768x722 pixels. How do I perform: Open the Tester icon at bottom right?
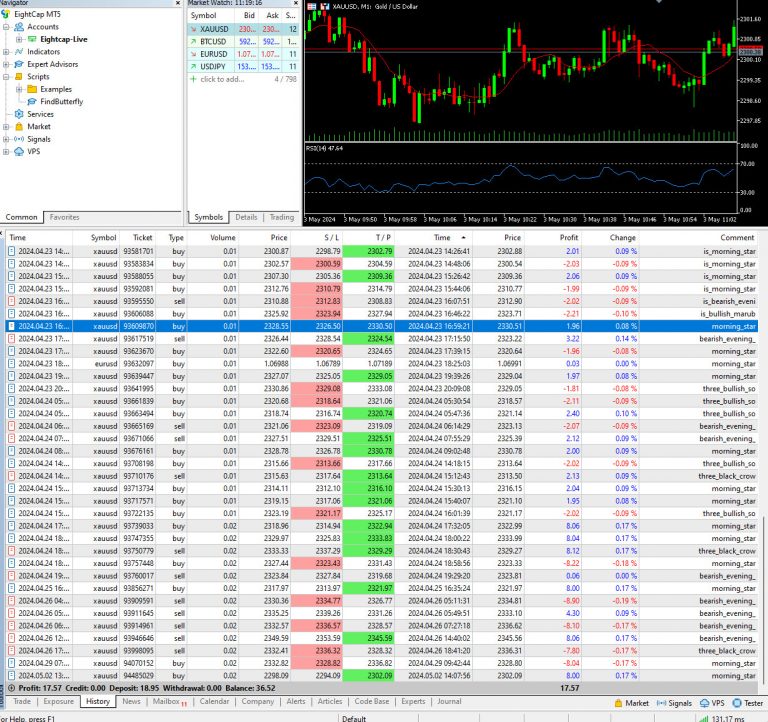[x=738, y=703]
